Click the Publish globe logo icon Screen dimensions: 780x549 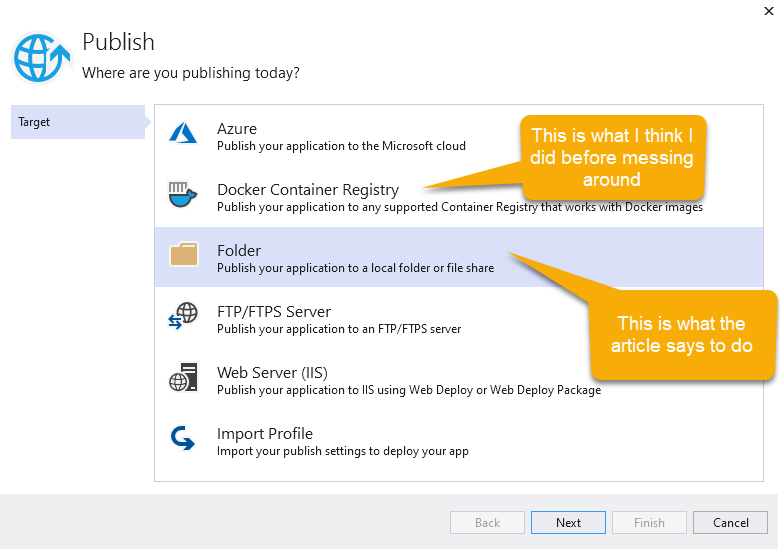[x=41, y=58]
